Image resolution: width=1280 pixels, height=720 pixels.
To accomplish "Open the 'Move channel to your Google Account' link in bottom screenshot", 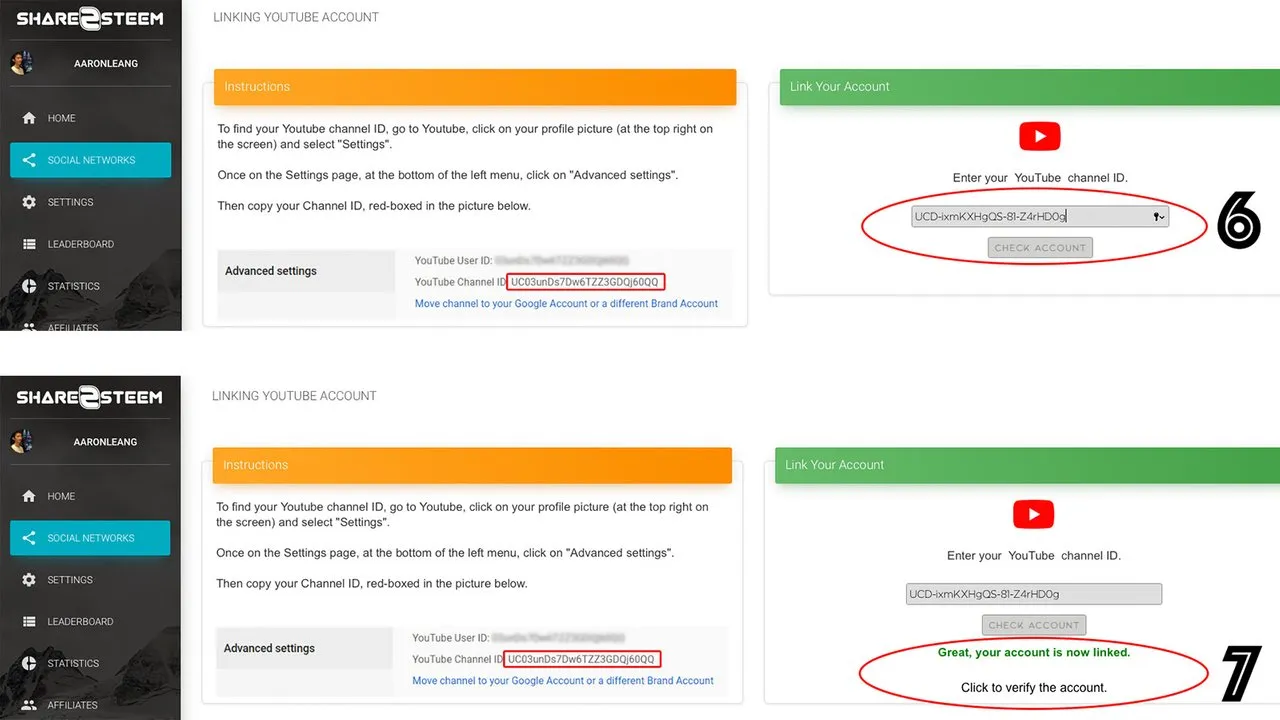I will pos(563,680).
